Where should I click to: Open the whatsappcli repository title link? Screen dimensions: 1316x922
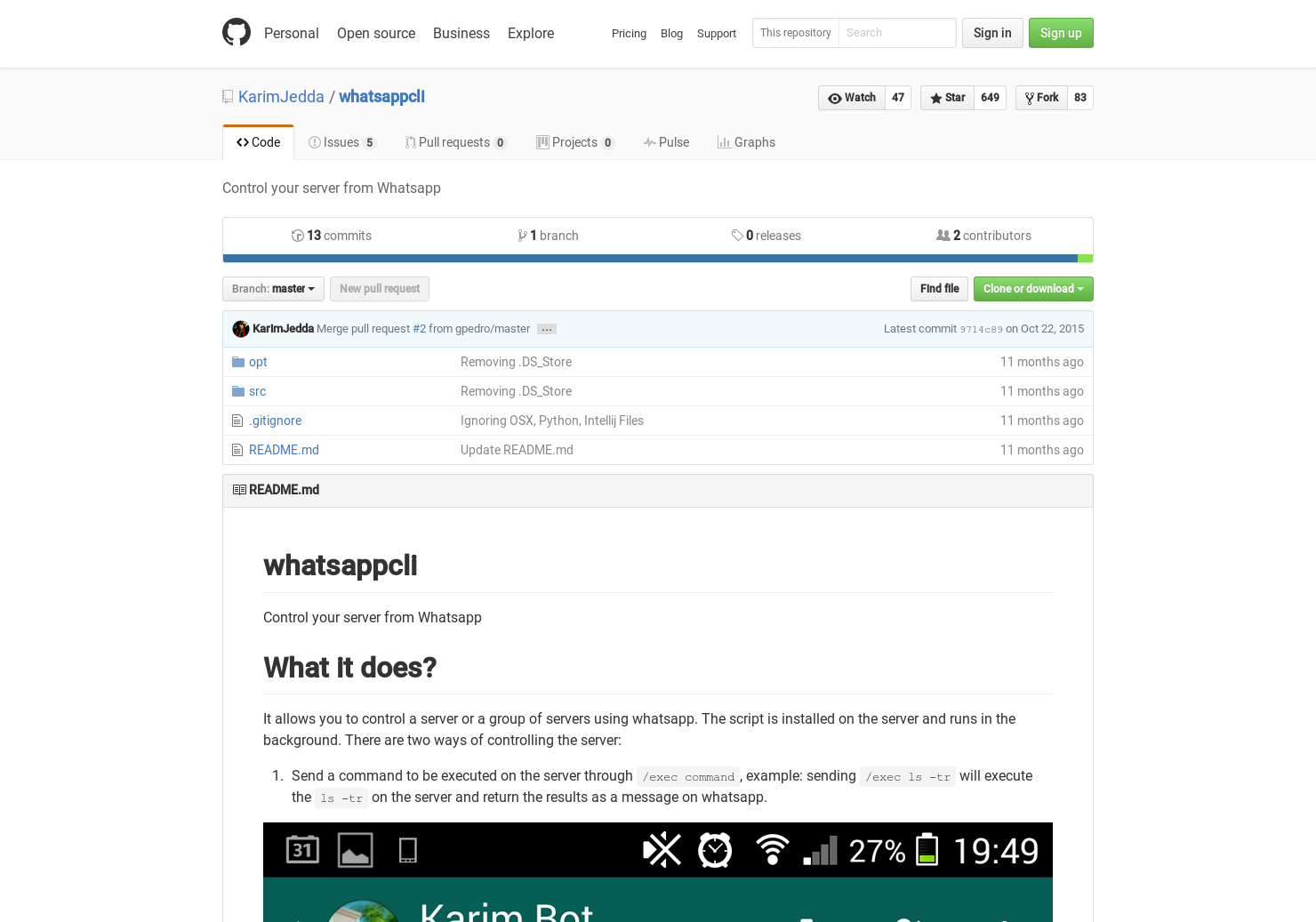(x=381, y=97)
